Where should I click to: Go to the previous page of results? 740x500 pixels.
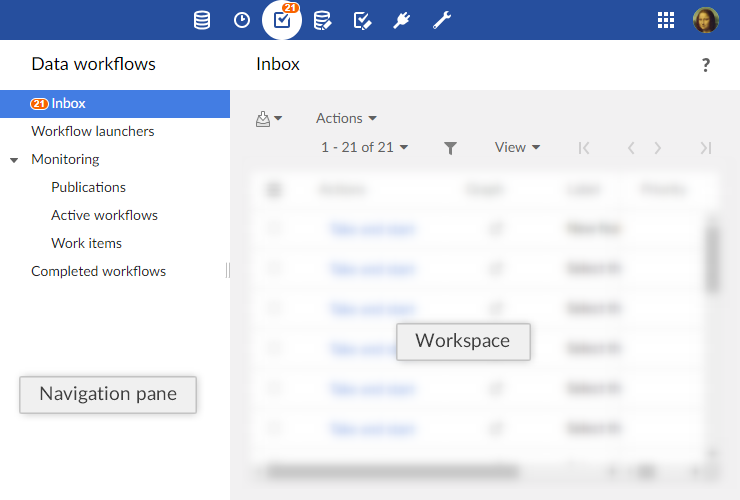(631, 148)
